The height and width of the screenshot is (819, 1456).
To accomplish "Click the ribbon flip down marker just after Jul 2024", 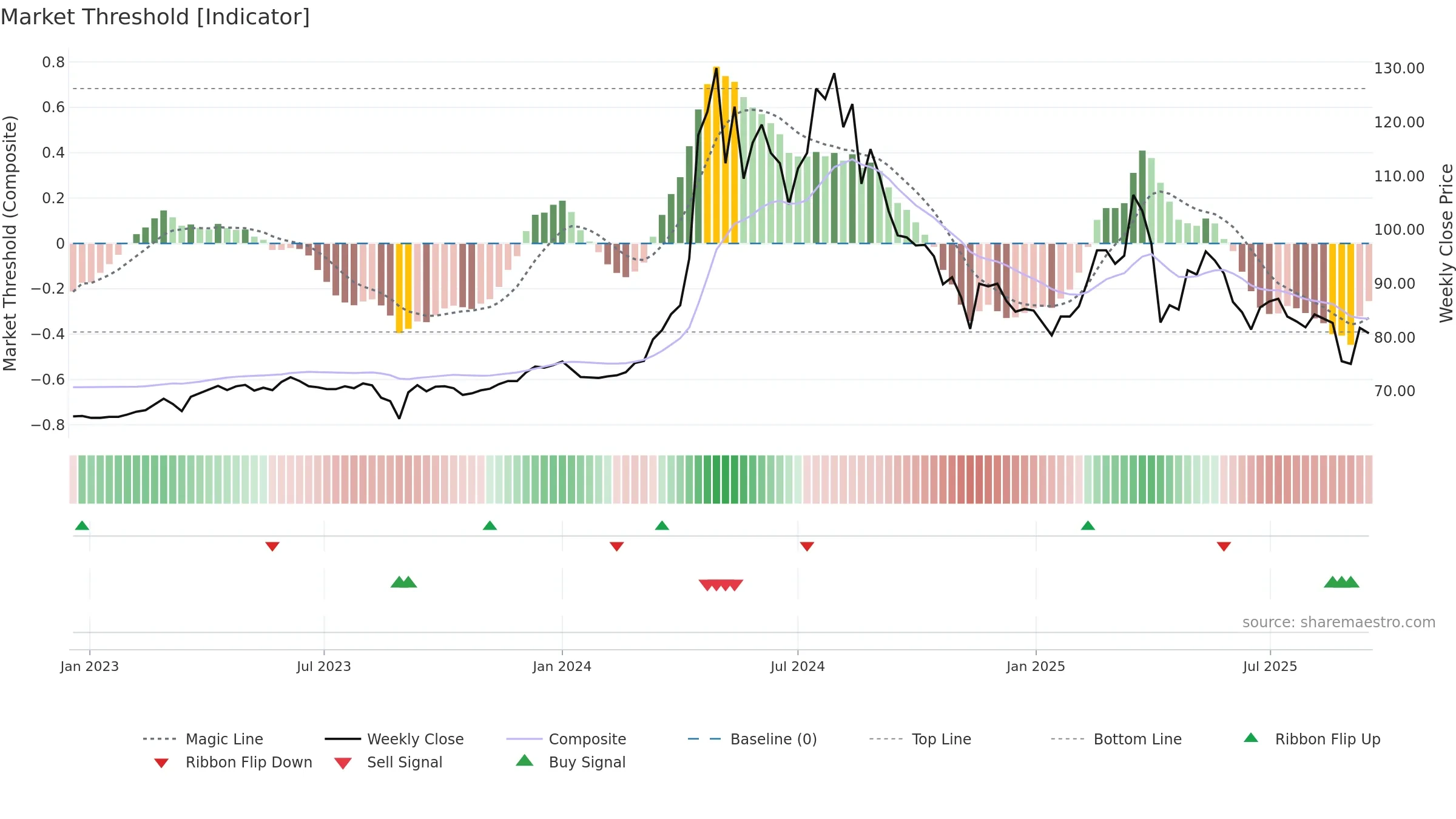I will (807, 547).
